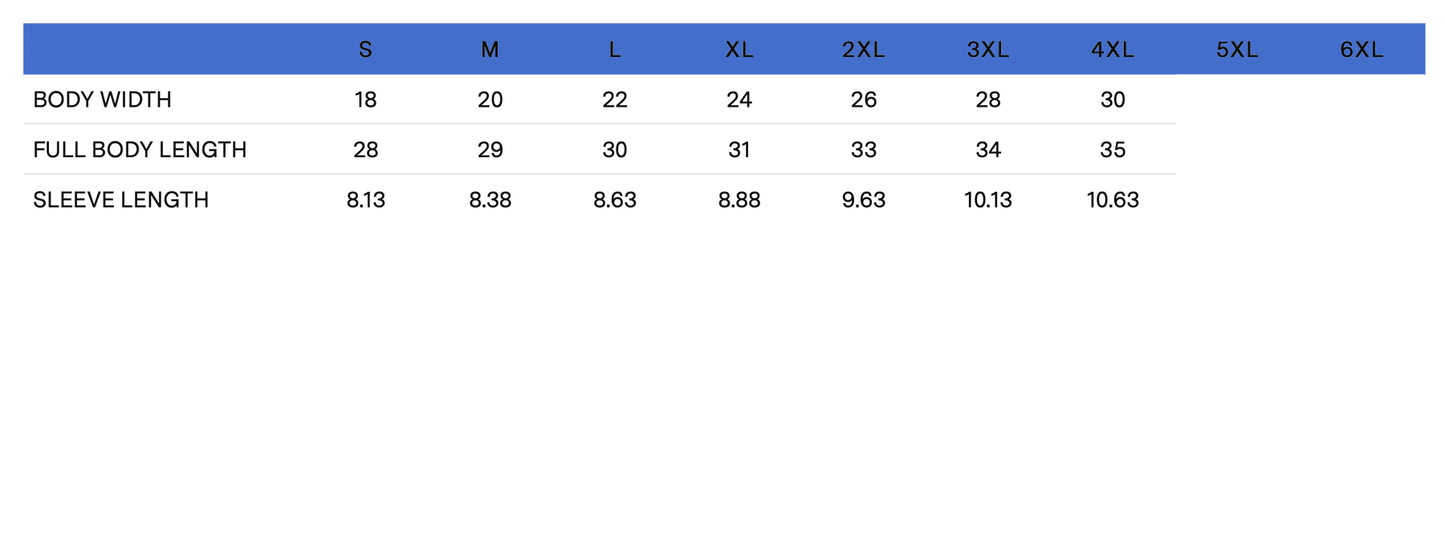
Task: Select sleeve length value 10.63
Action: (x=1112, y=200)
